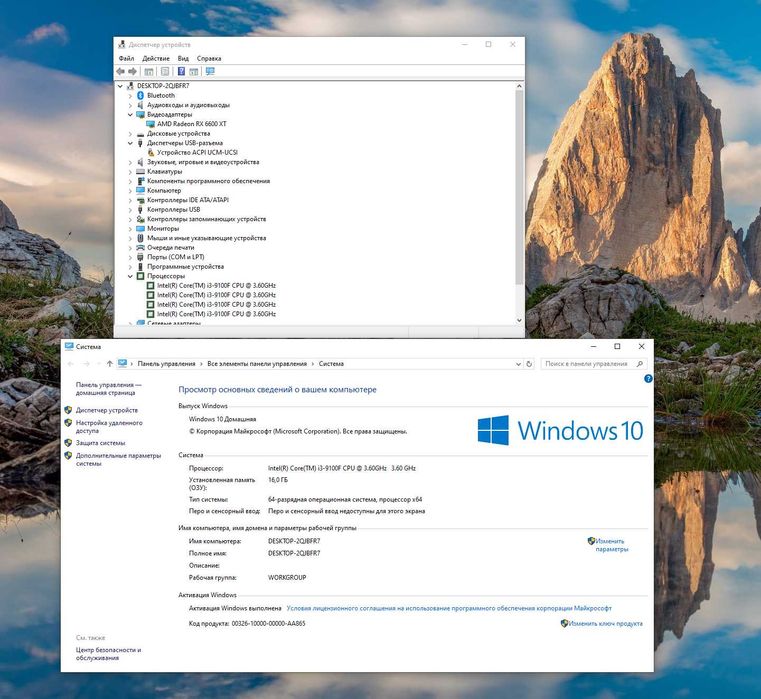Expand the Bluetooth category

pyautogui.click(x=130, y=96)
